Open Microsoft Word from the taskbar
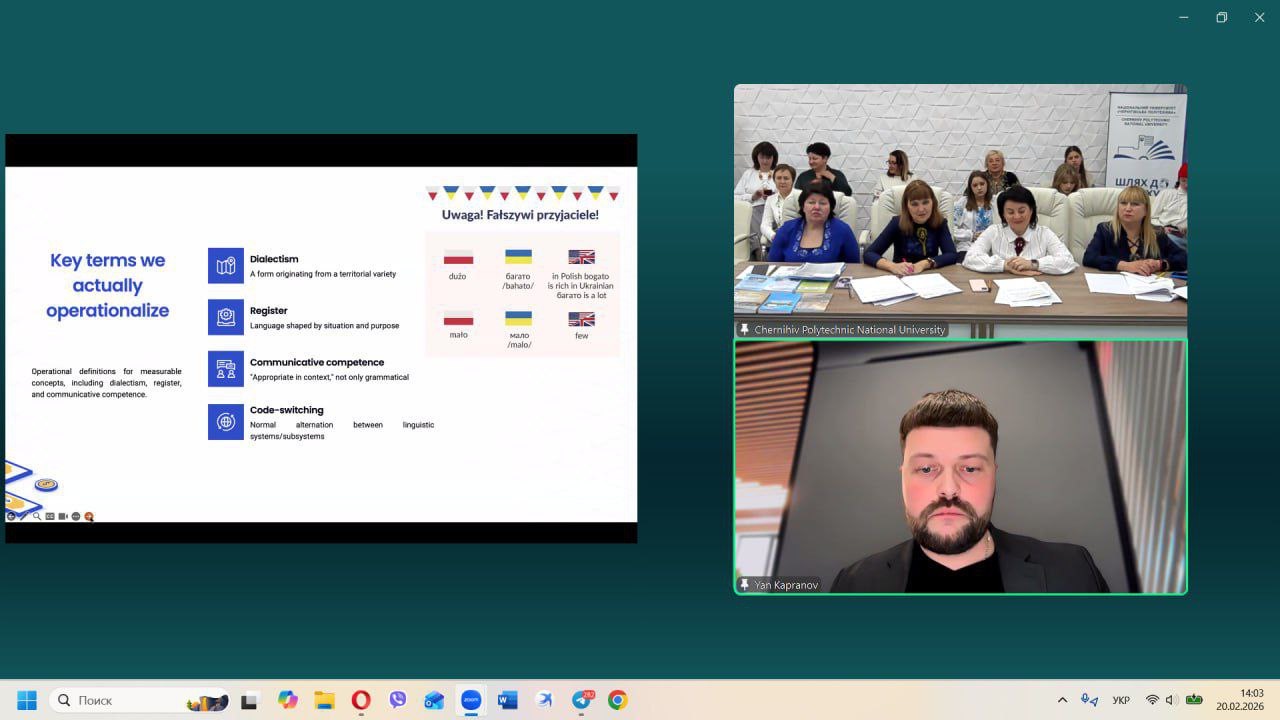 [507, 700]
